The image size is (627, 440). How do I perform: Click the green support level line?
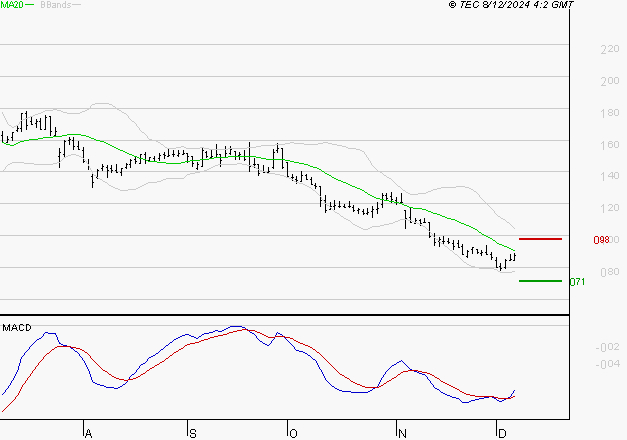pos(540,281)
